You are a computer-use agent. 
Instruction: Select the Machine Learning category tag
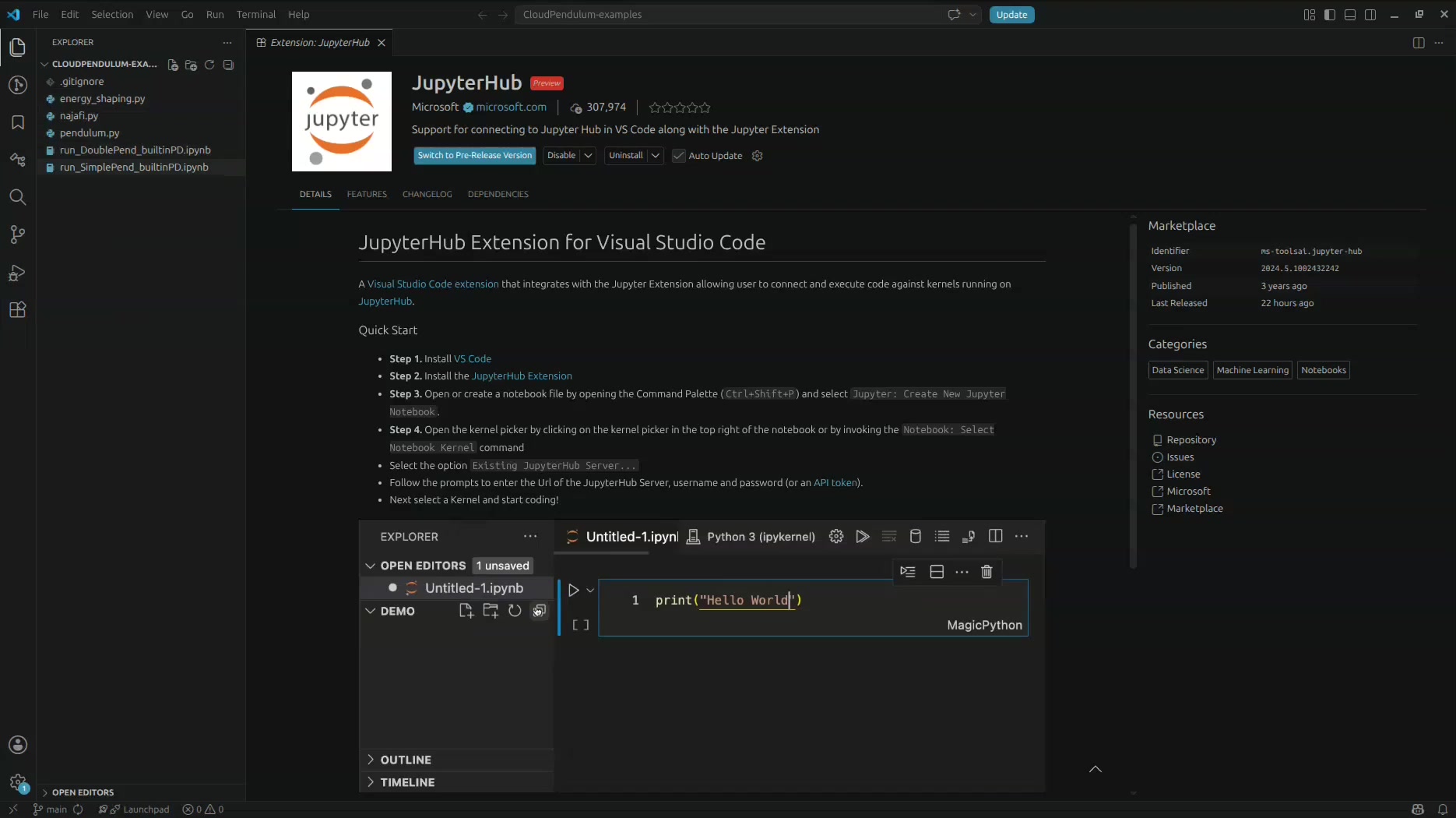point(1252,371)
